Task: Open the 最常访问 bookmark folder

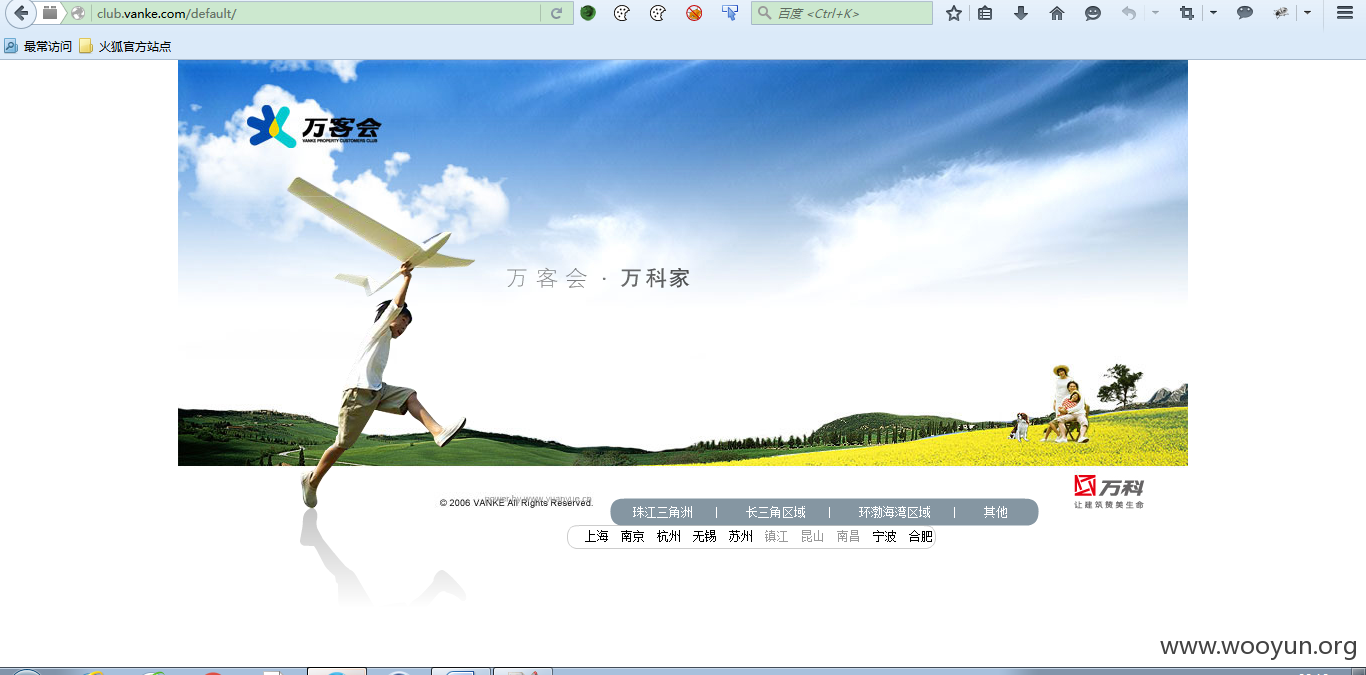Action: 38,46
